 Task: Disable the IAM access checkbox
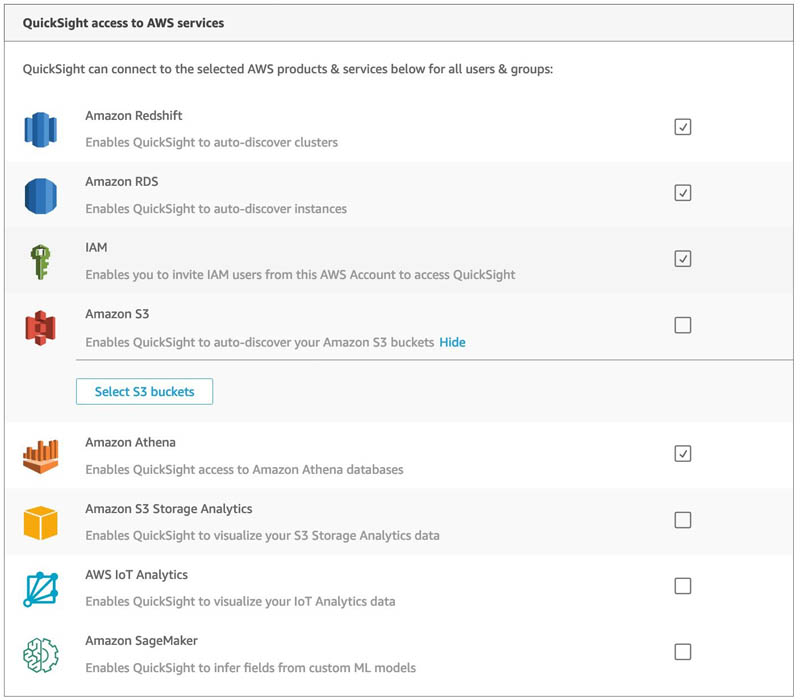[683, 259]
